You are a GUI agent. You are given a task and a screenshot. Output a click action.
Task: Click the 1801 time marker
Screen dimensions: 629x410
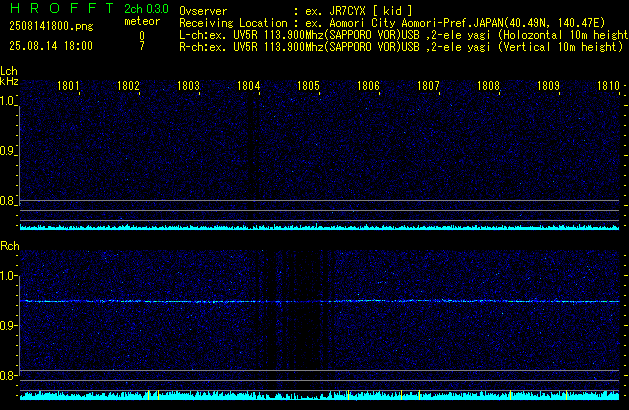(68, 86)
